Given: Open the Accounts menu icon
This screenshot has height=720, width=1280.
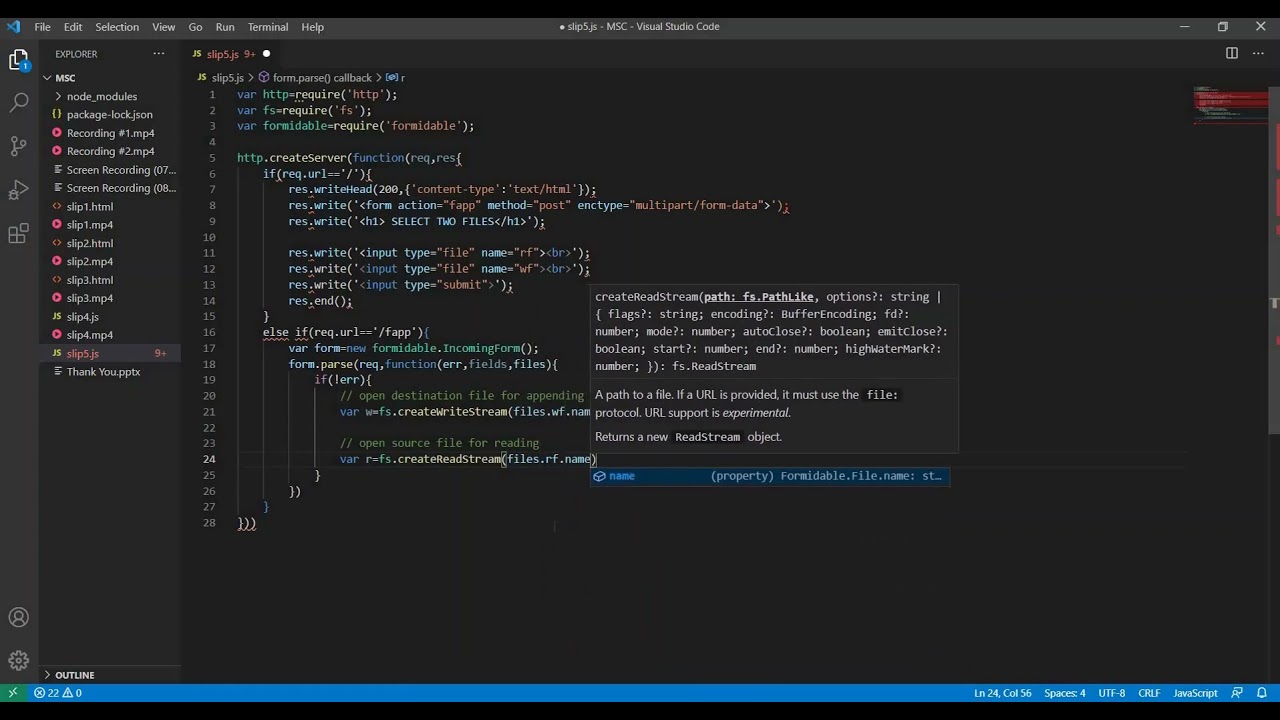Looking at the screenshot, I should [19, 617].
